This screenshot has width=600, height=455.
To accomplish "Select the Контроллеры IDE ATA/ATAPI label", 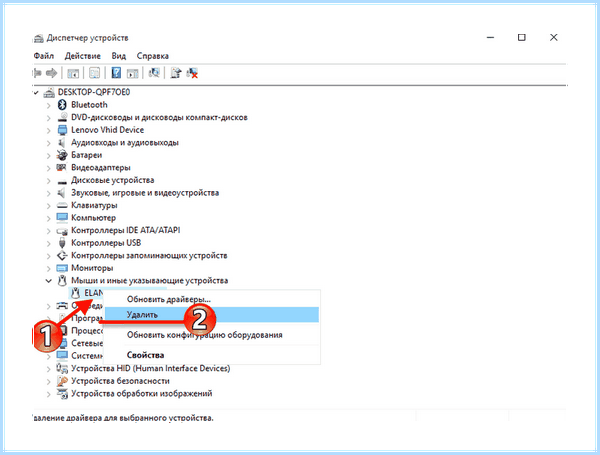I will point(126,230).
